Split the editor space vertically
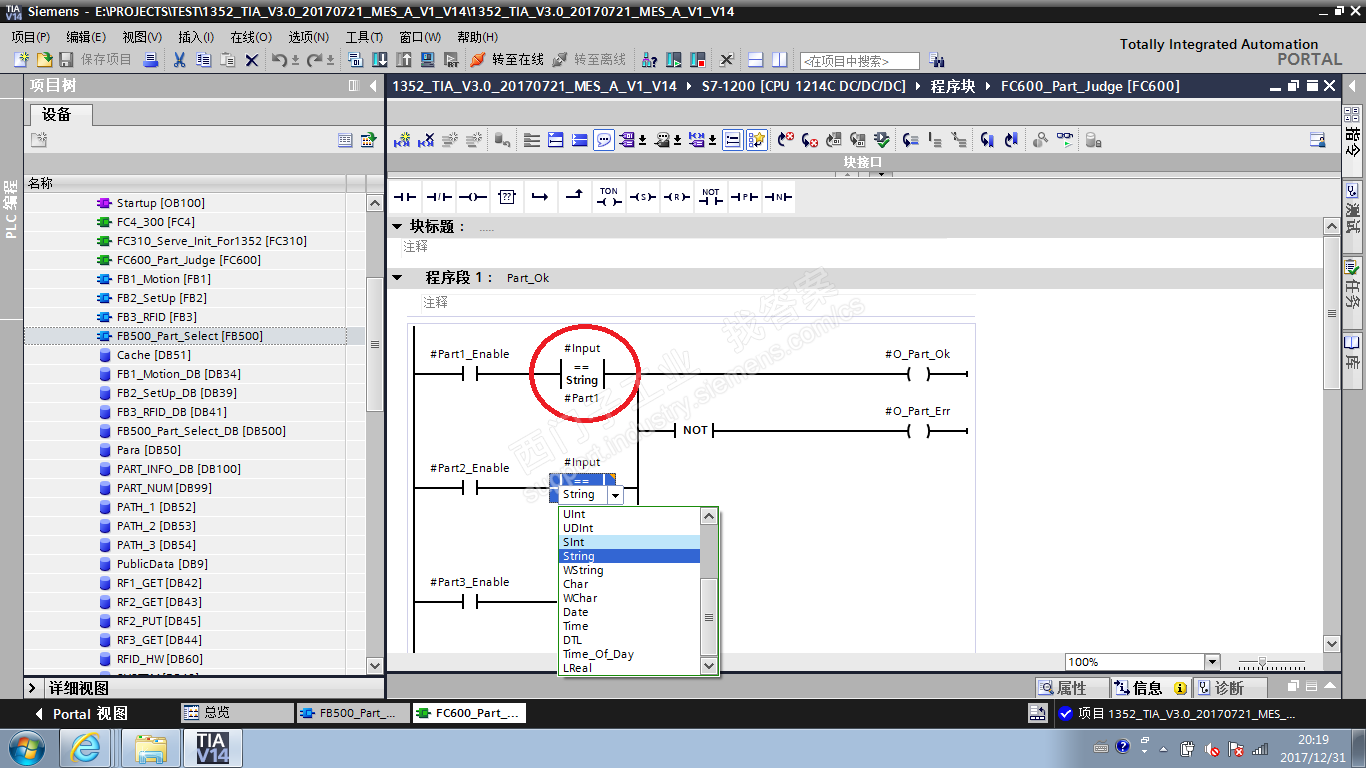 pos(780,60)
